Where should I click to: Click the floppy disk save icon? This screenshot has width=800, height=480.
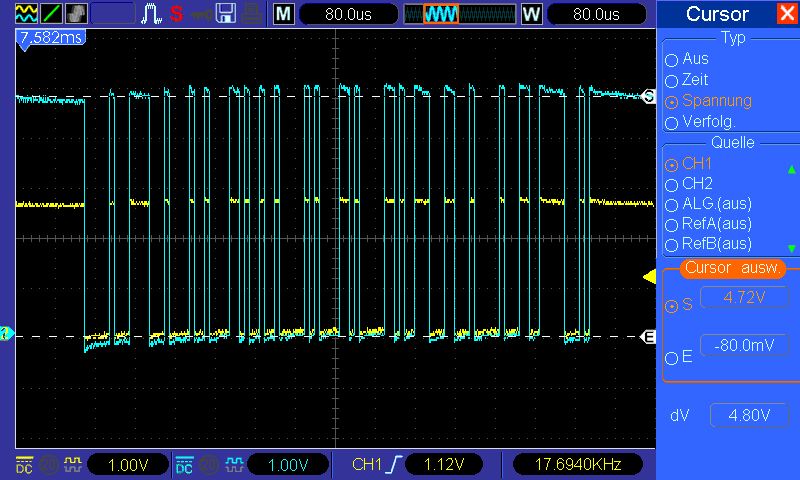click(x=226, y=14)
